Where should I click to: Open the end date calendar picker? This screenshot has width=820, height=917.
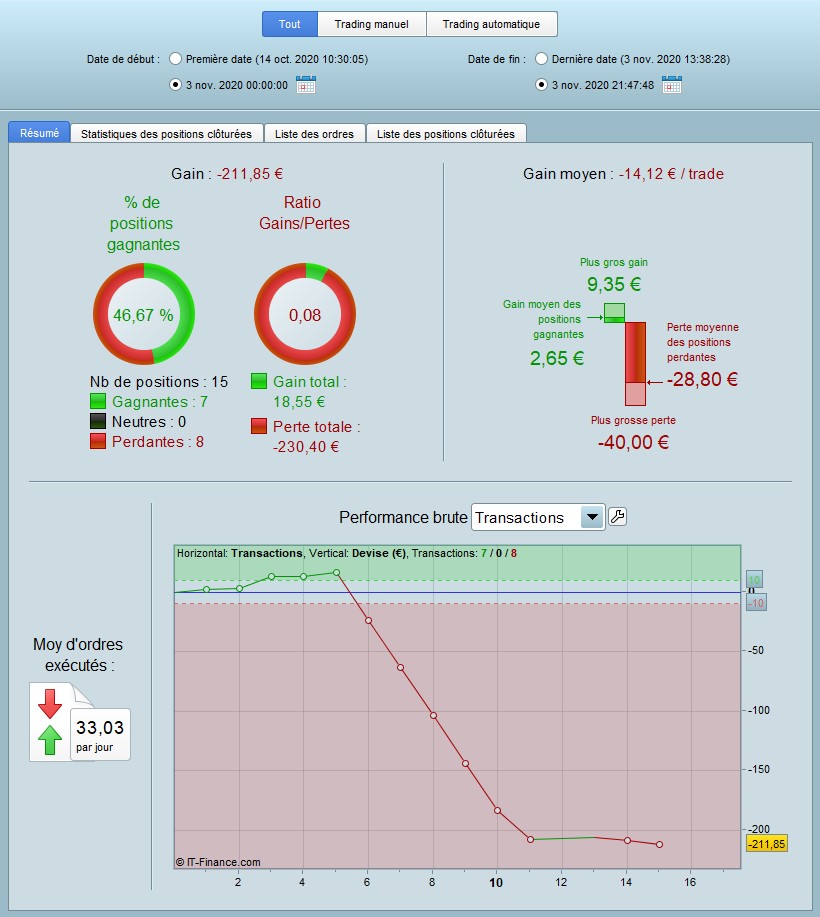(672, 85)
